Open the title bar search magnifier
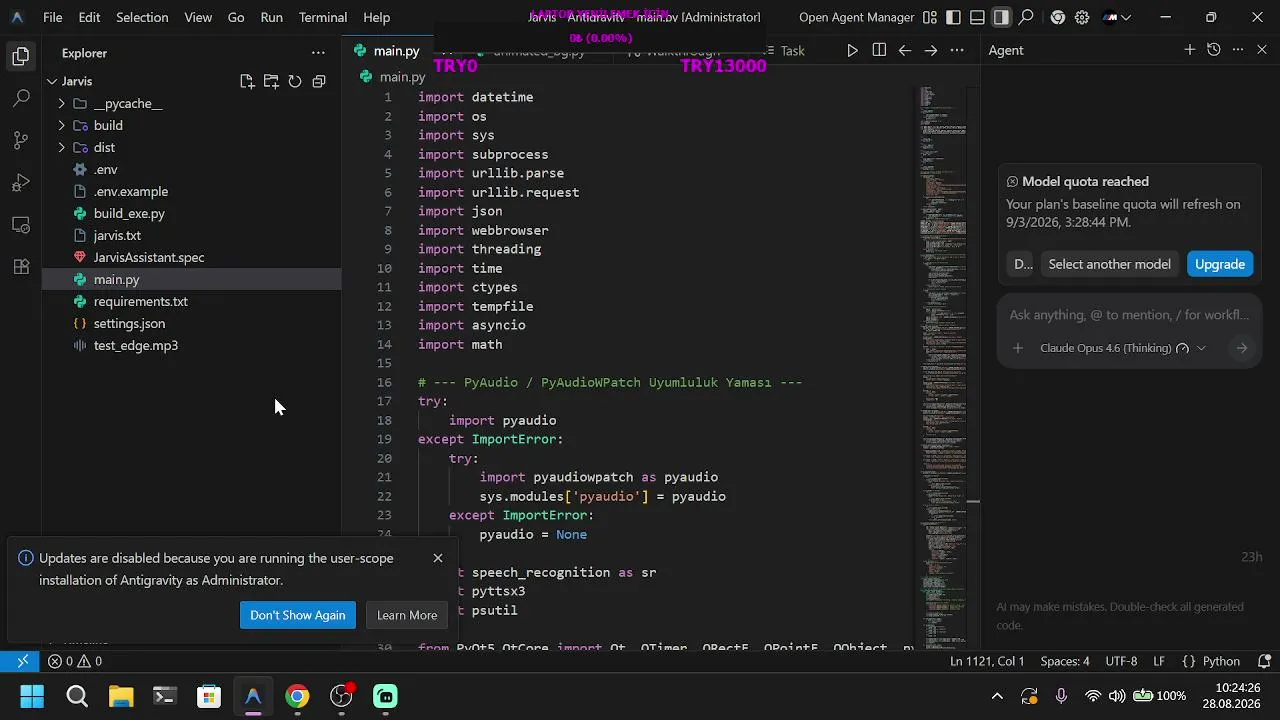This screenshot has height=720, width=1280. pyautogui.click(x=1026, y=17)
